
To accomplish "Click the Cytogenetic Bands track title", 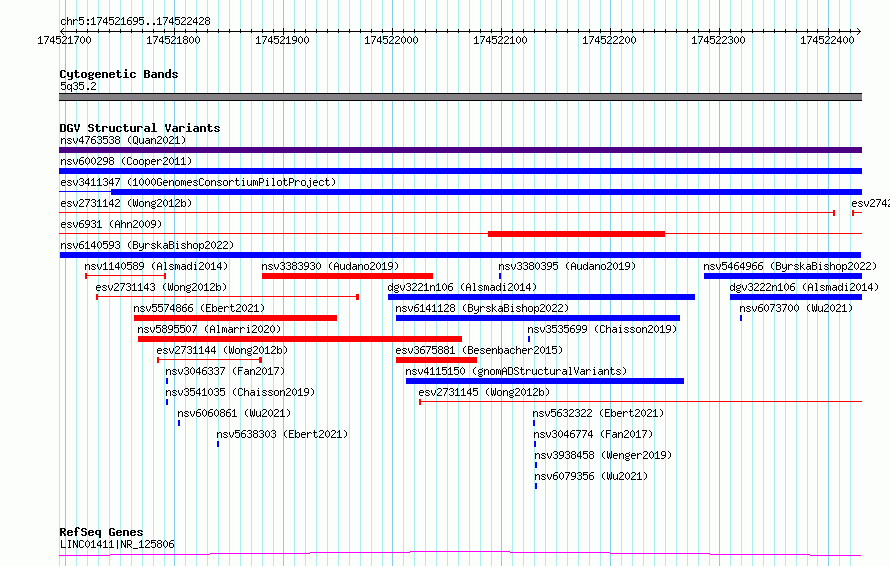I will (119, 74).
